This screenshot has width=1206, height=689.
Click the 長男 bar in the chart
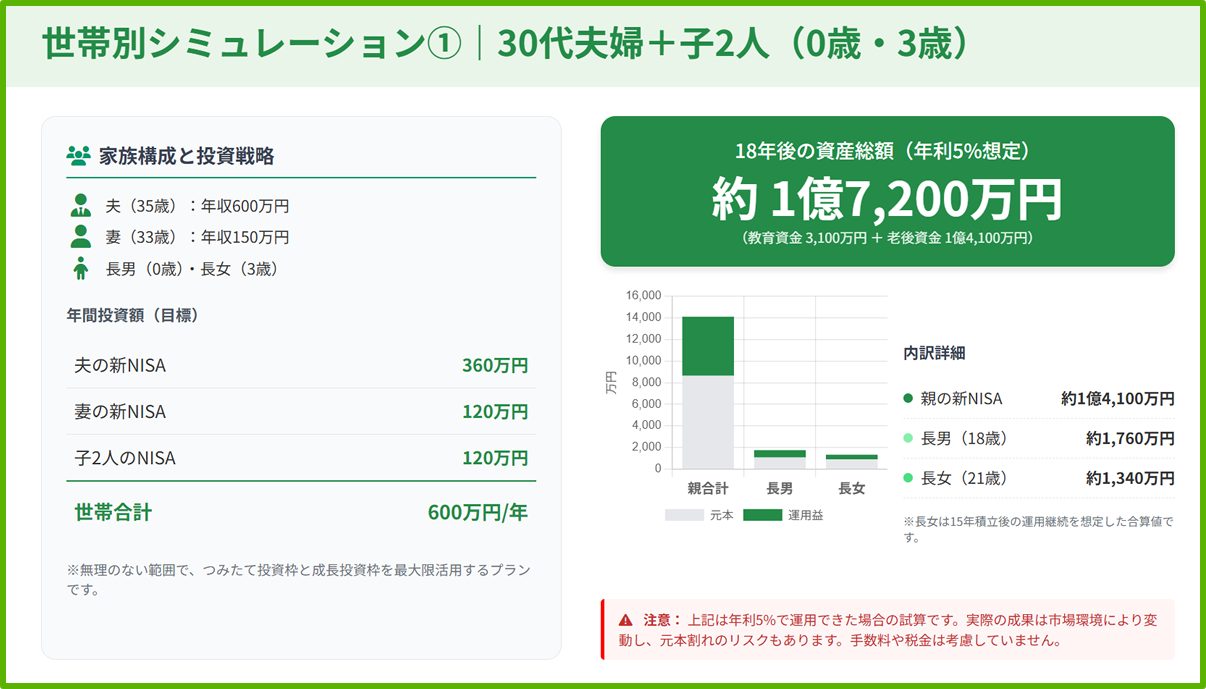click(779, 459)
